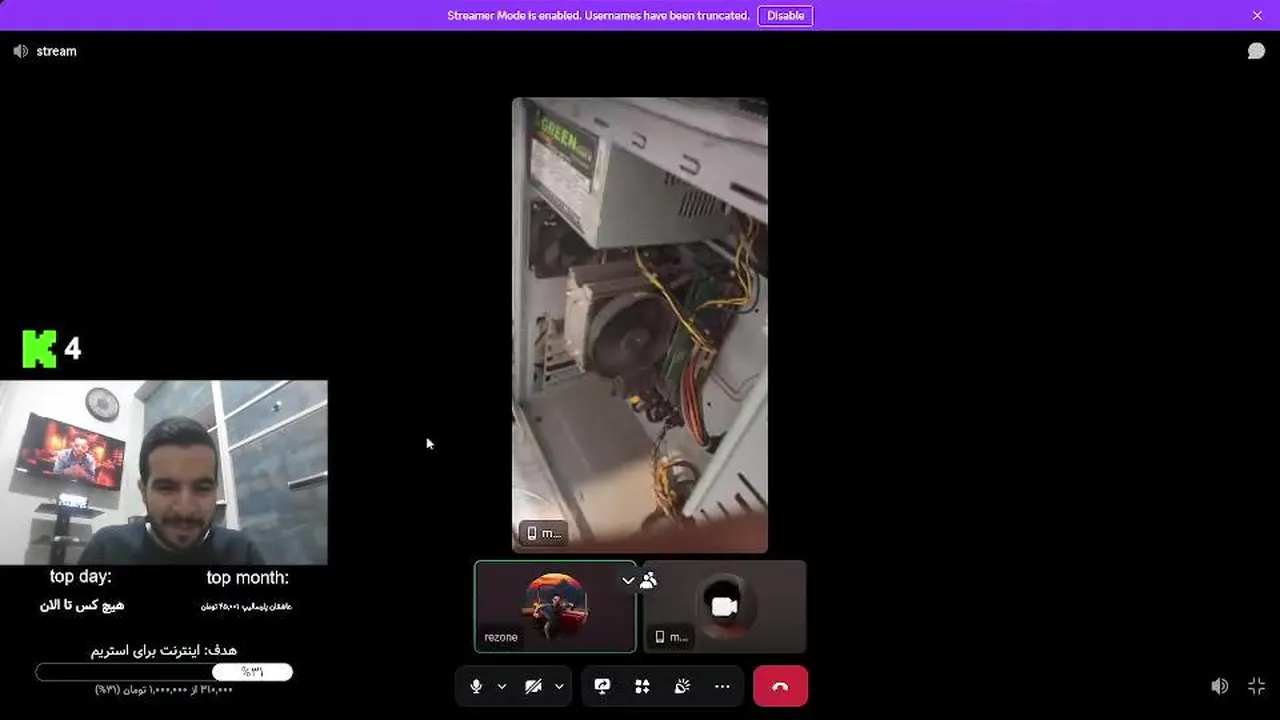Disconnect from the call
1280x720 pixels.
click(x=780, y=686)
